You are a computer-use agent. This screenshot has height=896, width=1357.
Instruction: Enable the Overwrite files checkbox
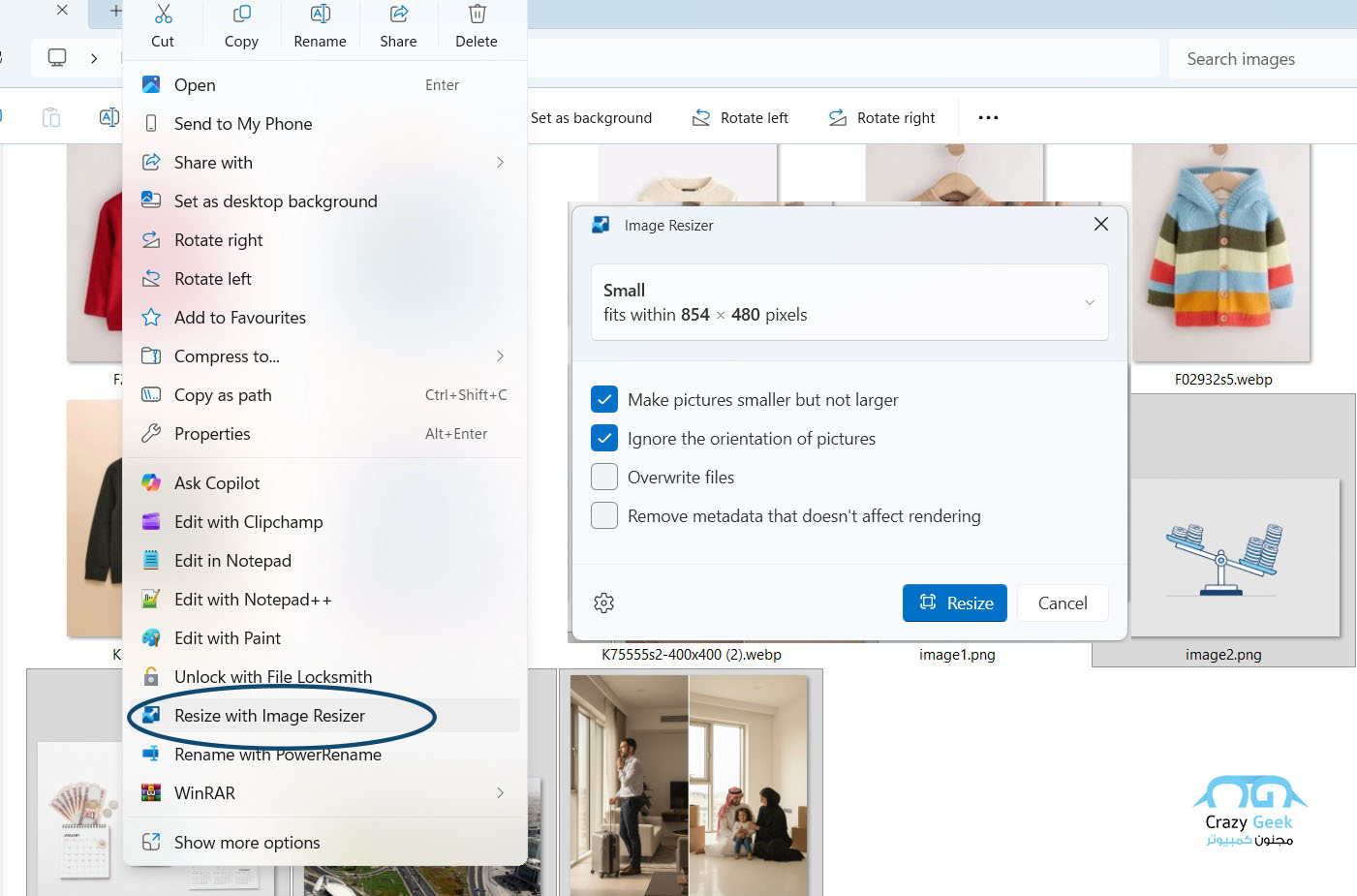pyautogui.click(x=604, y=478)
